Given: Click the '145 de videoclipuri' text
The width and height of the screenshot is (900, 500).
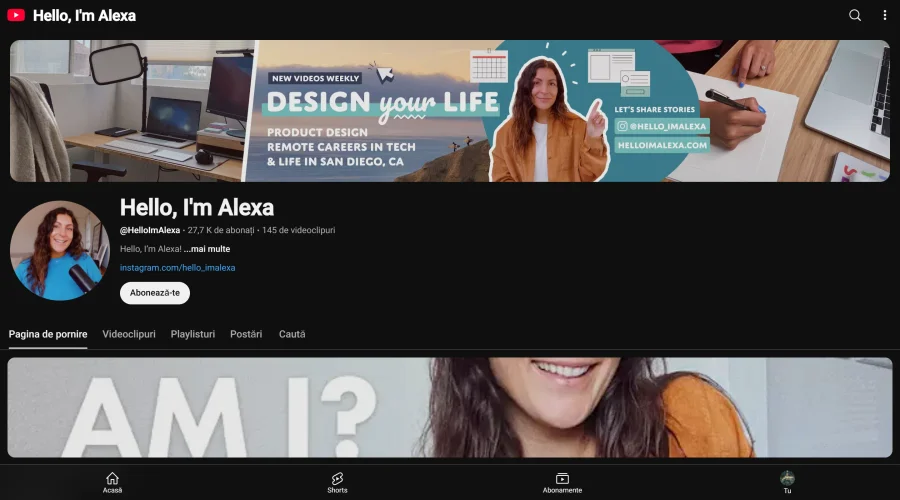Looking at the screenshot, I should 298,230.
